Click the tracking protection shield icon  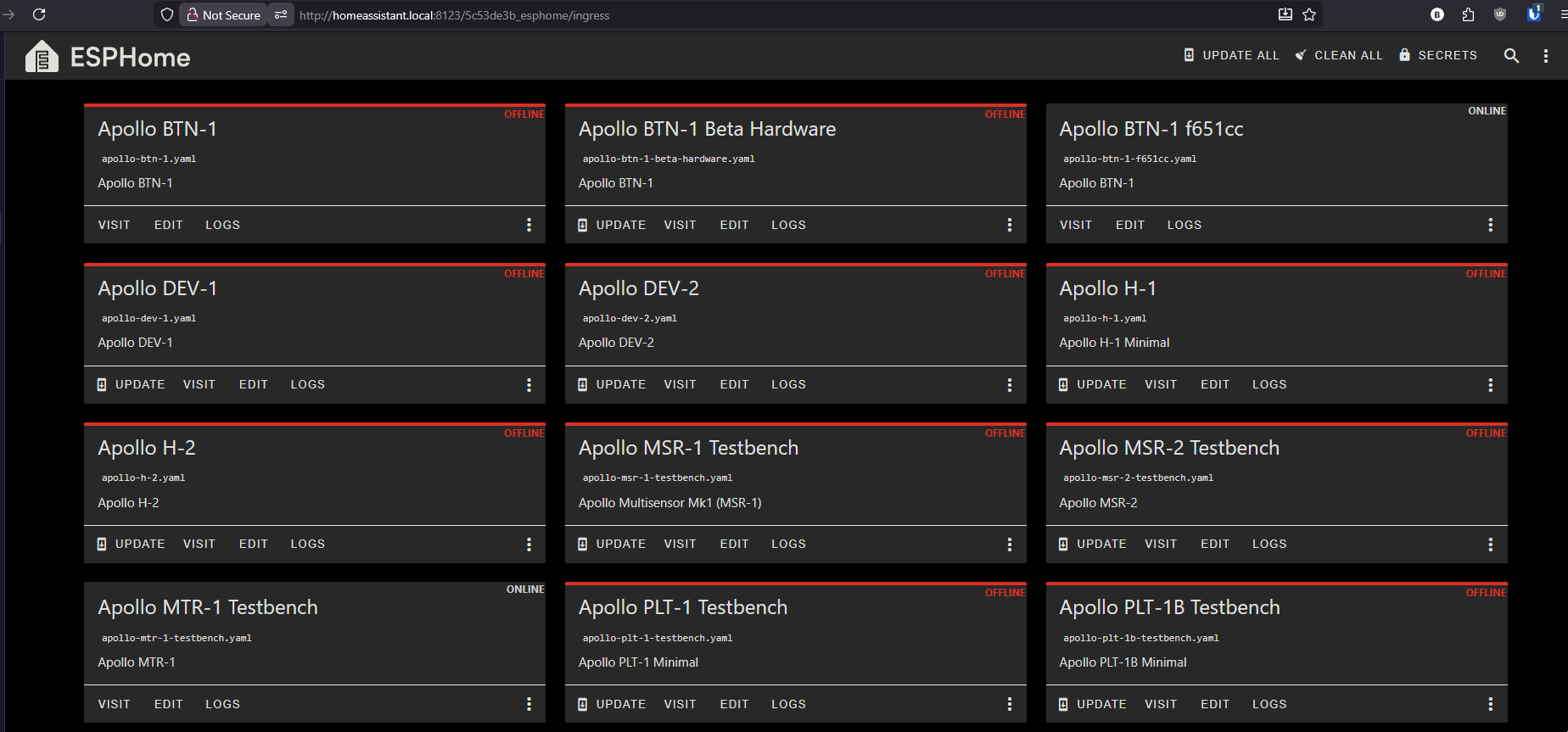(167, 14)
